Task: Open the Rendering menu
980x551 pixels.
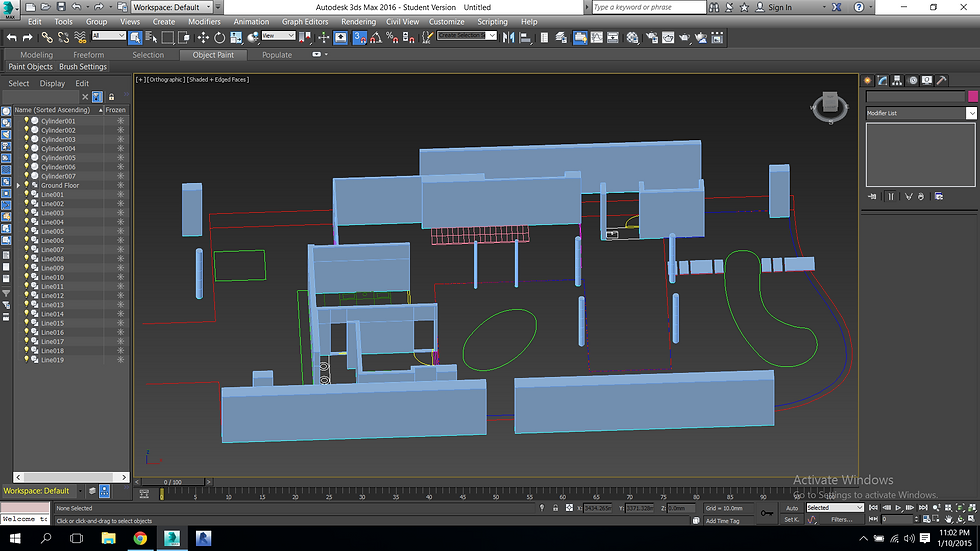Action: click(358, 22)
